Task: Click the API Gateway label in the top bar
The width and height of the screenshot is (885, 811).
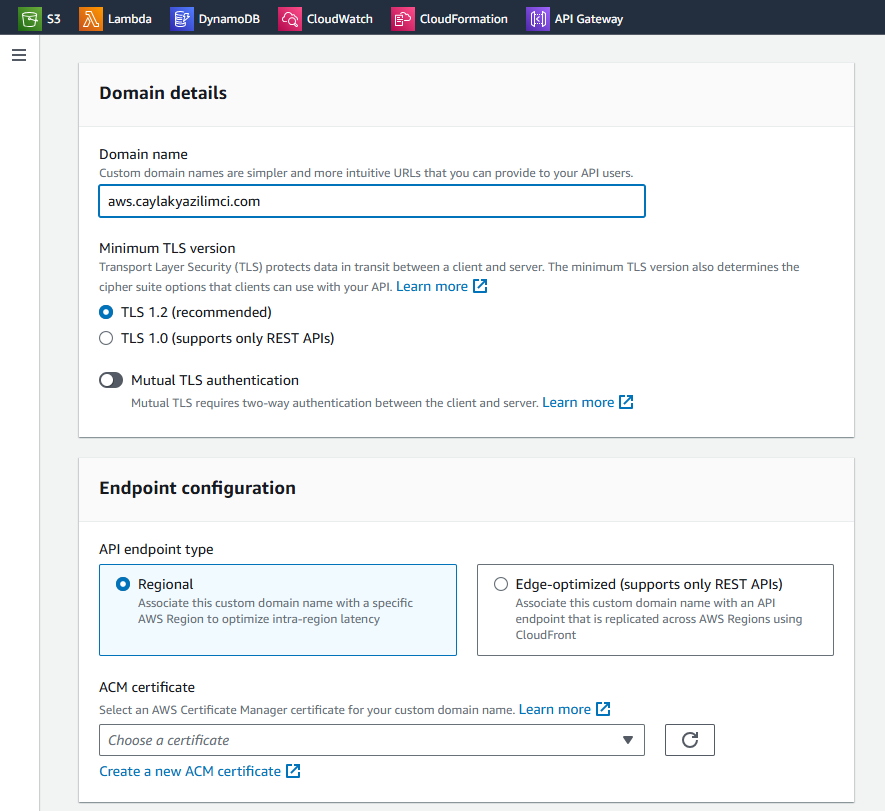Action: (x=589, y=19)
